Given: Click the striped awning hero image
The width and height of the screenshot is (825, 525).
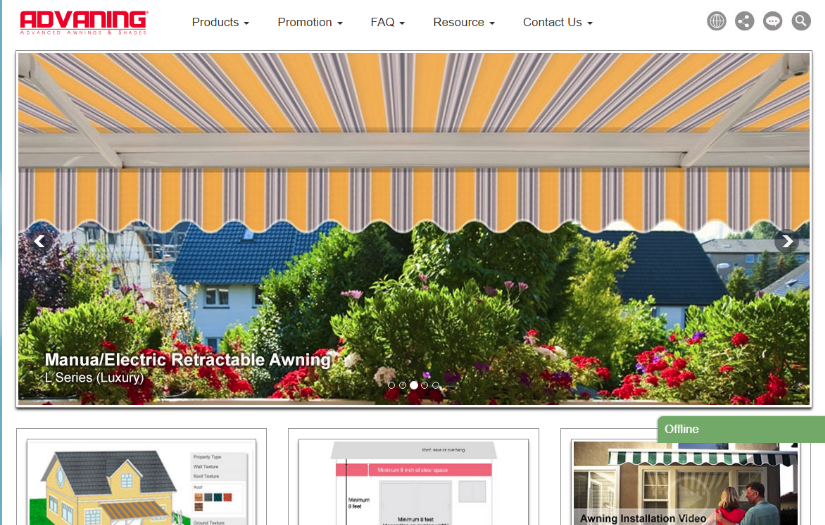Looking at the screenshot, I should [x=414, y=228].
